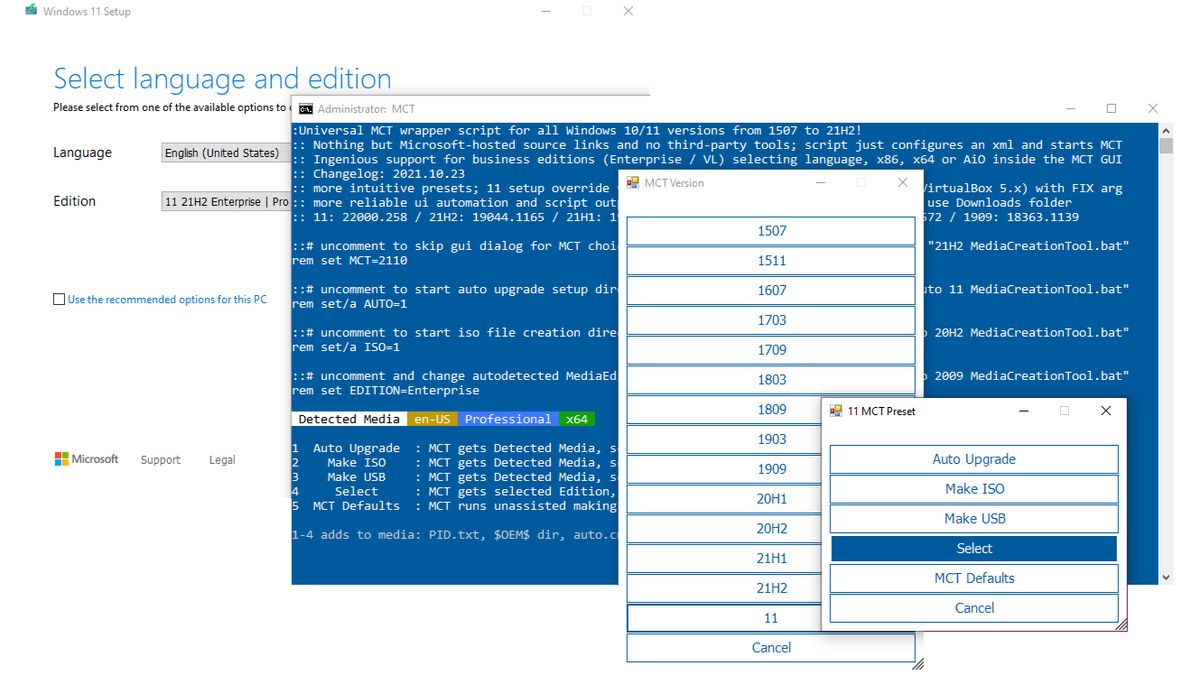Click the Windows Setup logo in the title bar

point(30,11)
